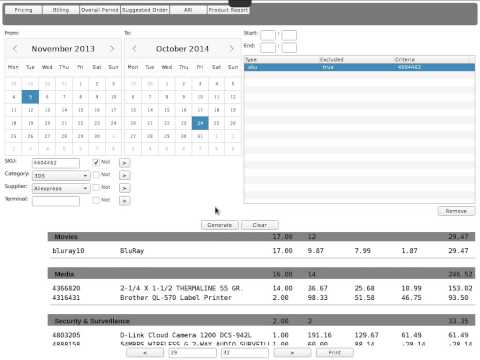Click the End hour input box
The width and height of the screenshot is (480, 360).
tap(268, 47)
